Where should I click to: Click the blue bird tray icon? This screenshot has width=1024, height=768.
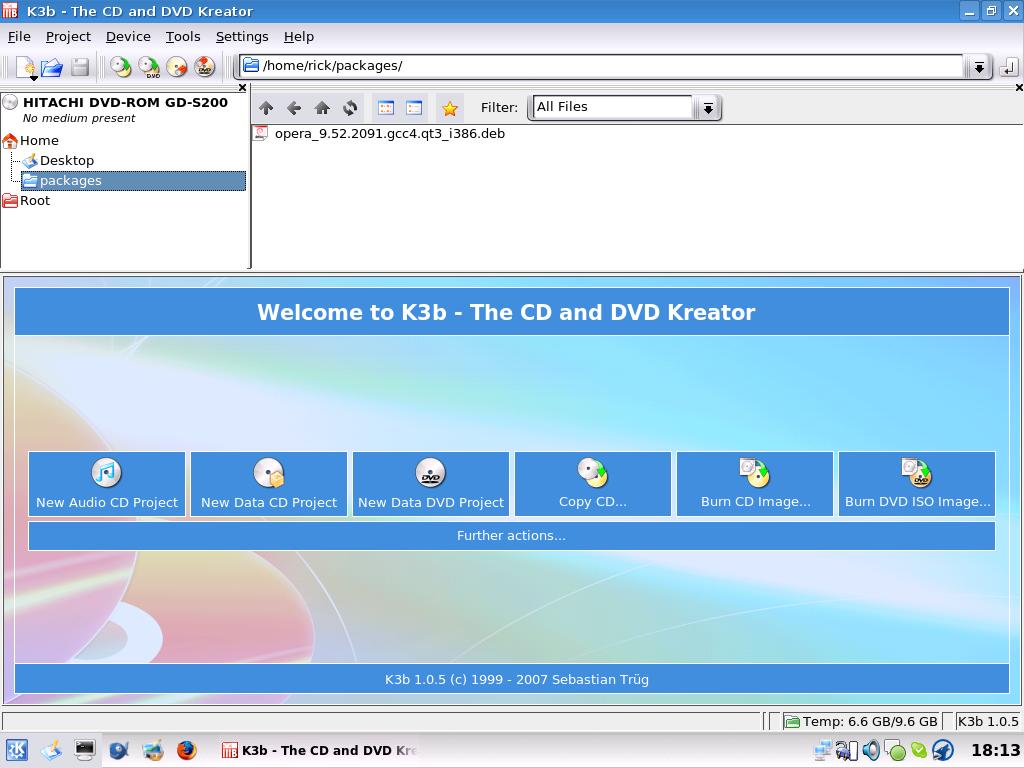[942, 750]
